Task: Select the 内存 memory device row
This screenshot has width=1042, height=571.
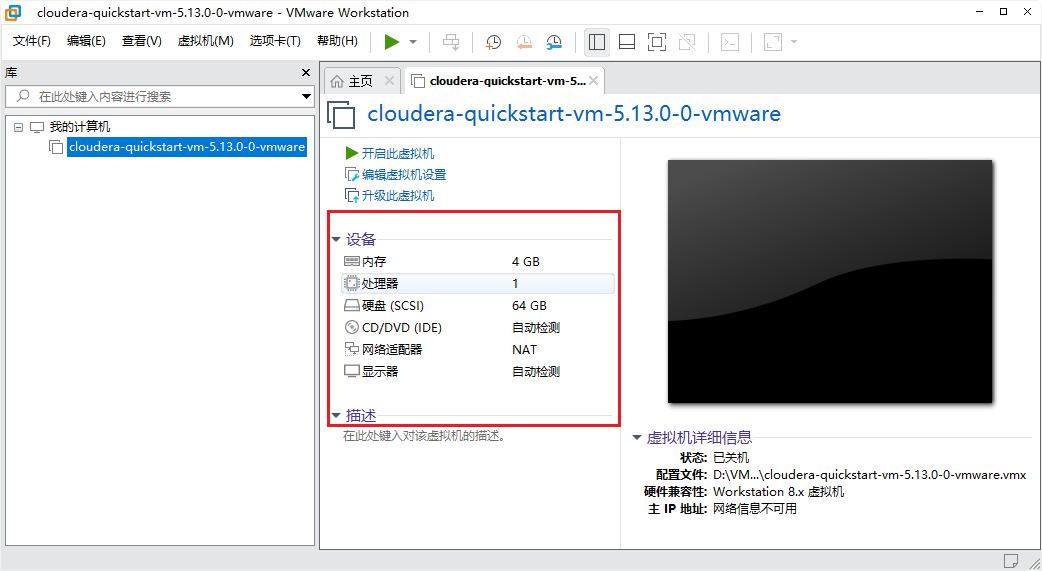Action: (477, 262)
